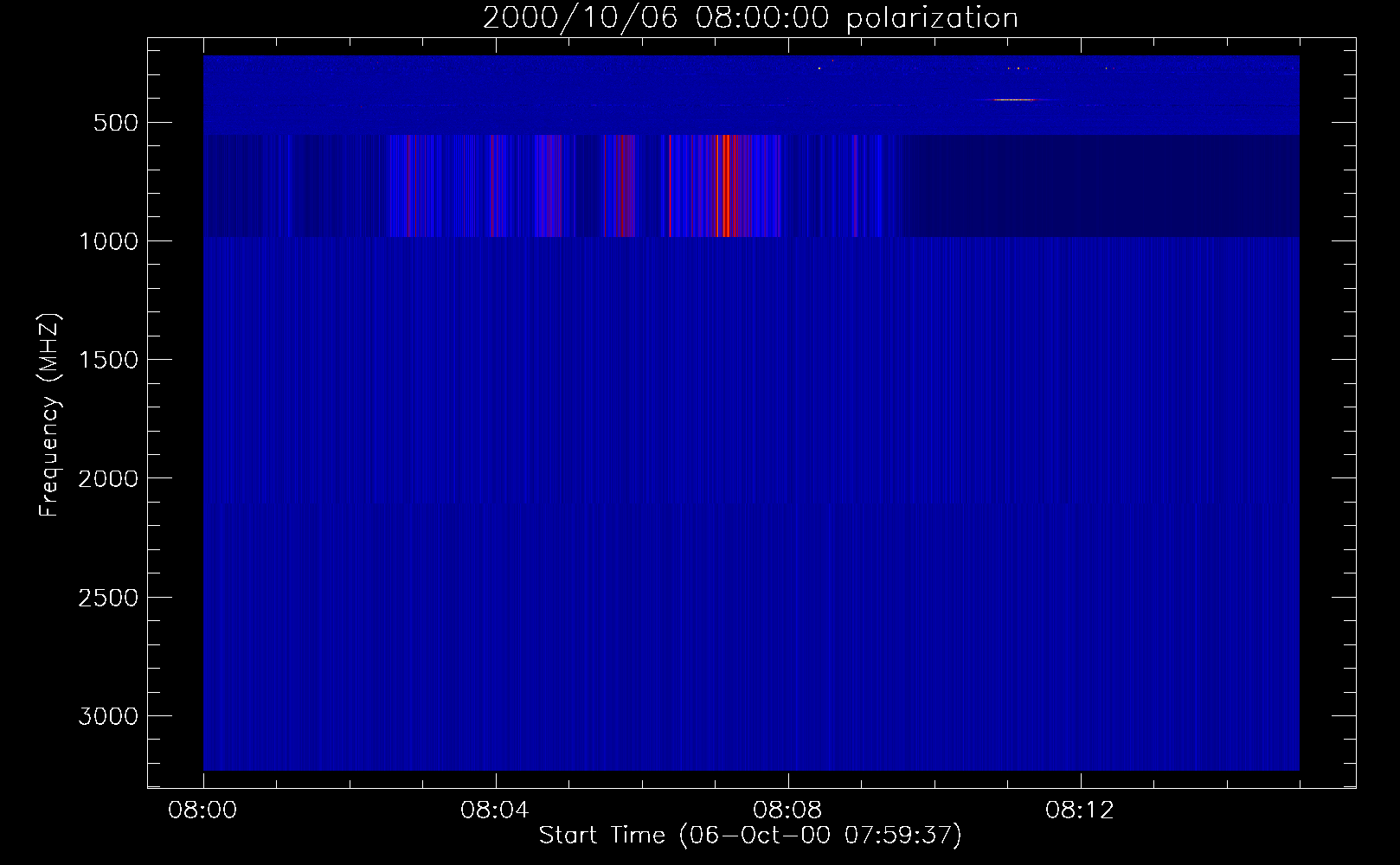Click the brightest red-orange burst near 08:07
This screenshot has height=865, width=1400.
tap(726, 186)
